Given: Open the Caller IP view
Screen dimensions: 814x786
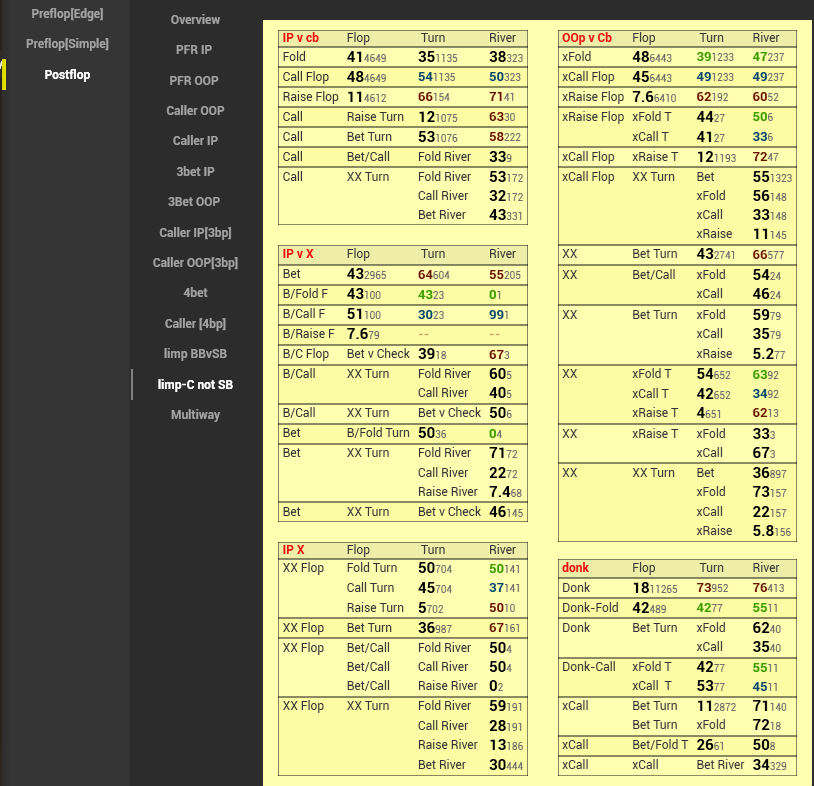Looking at the screenshot, I should [x=195, y=141].
